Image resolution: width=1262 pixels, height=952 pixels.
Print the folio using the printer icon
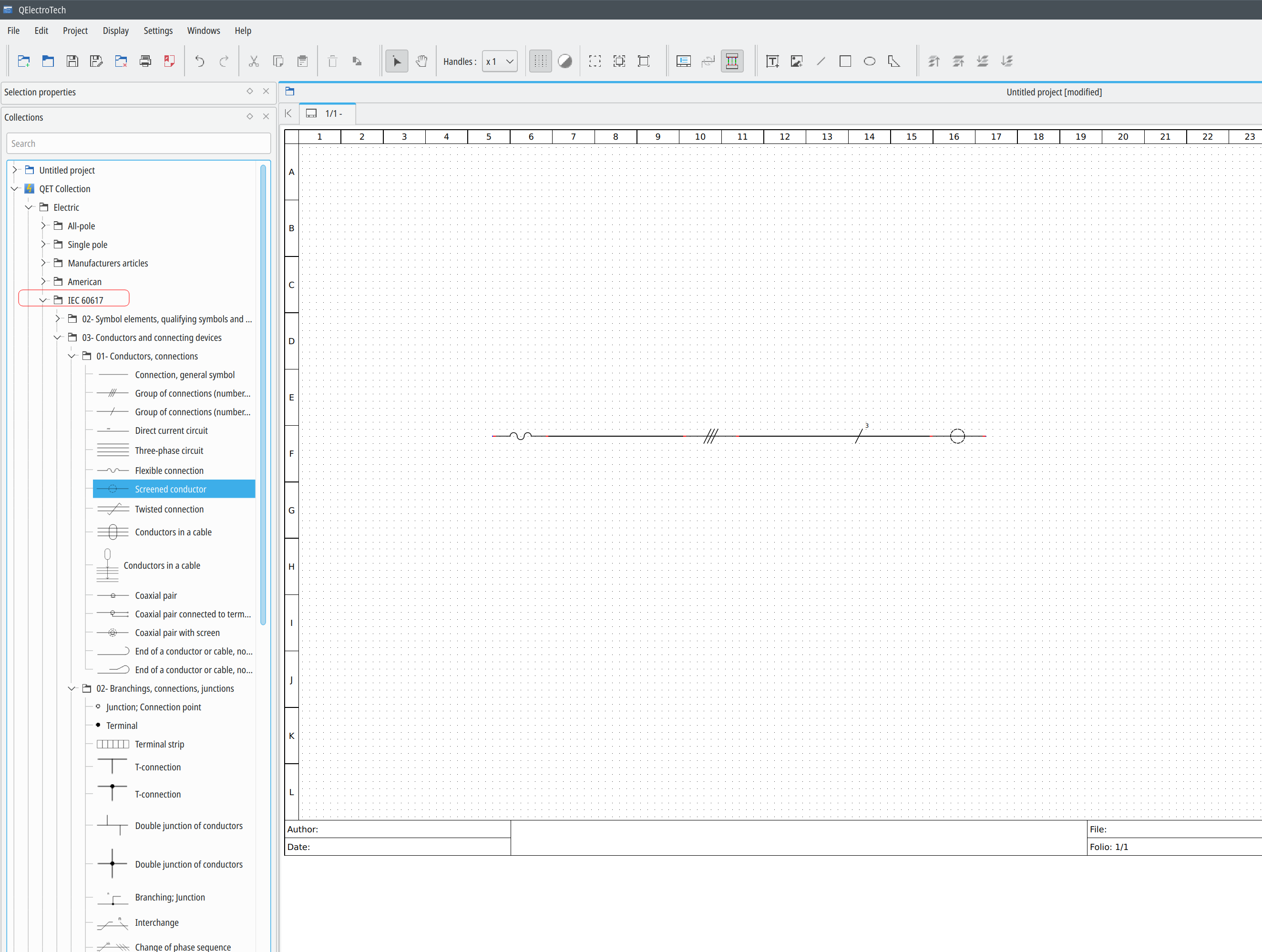145,61
